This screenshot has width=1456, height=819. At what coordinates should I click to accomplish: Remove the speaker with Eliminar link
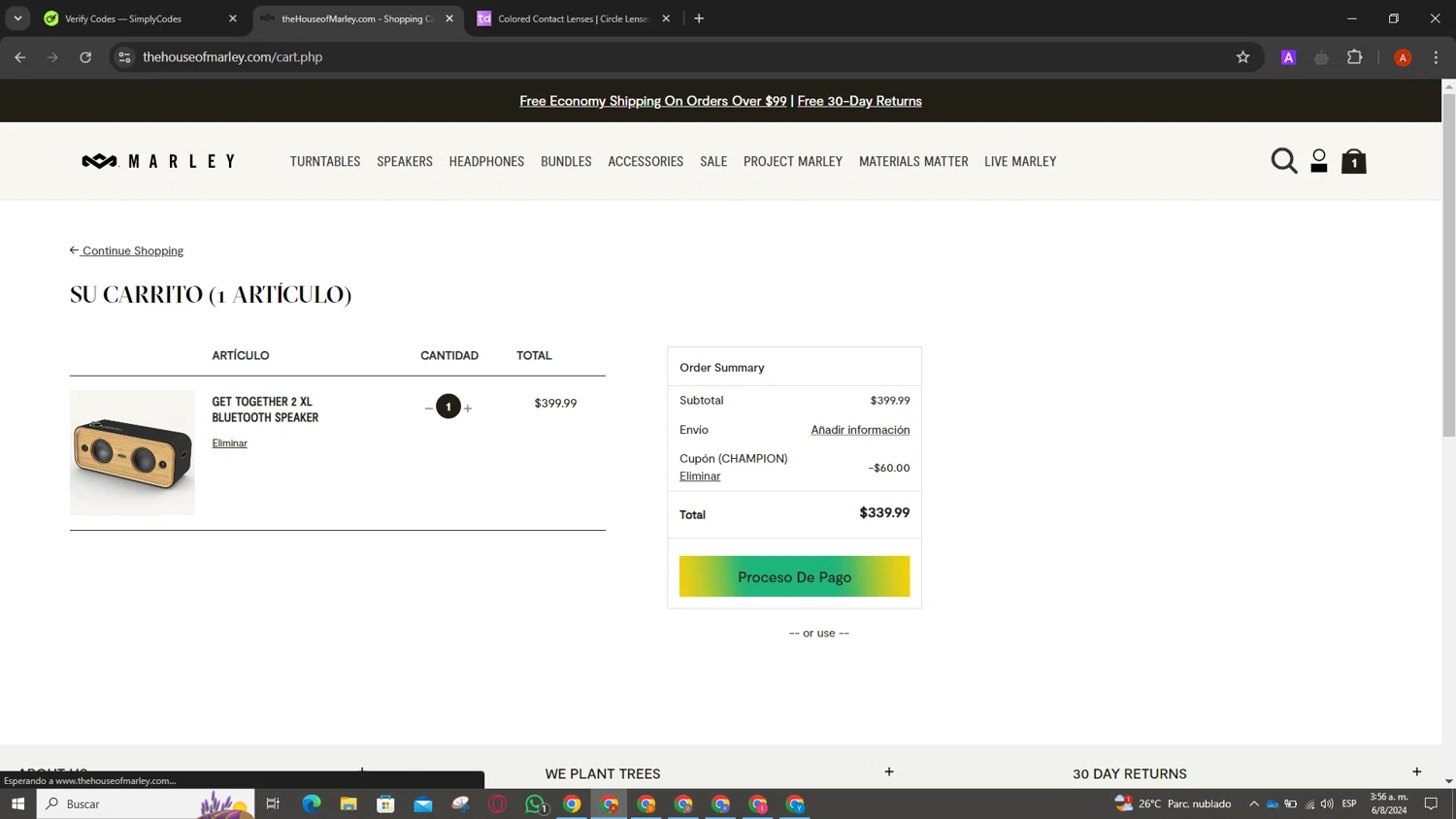pos(230,443)
